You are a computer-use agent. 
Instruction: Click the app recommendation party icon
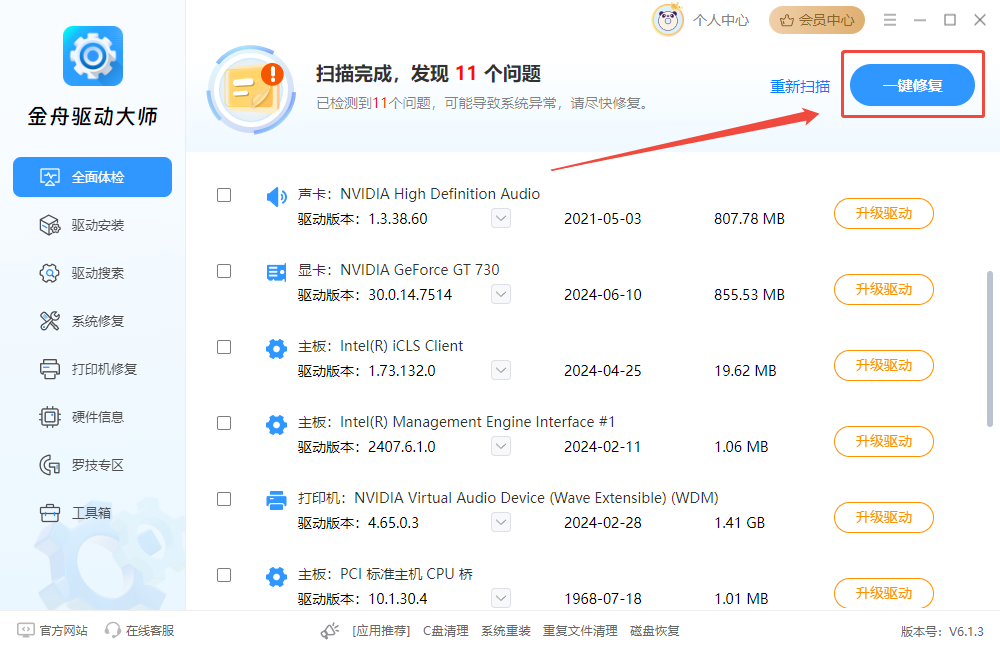click(x=330, y=631)
